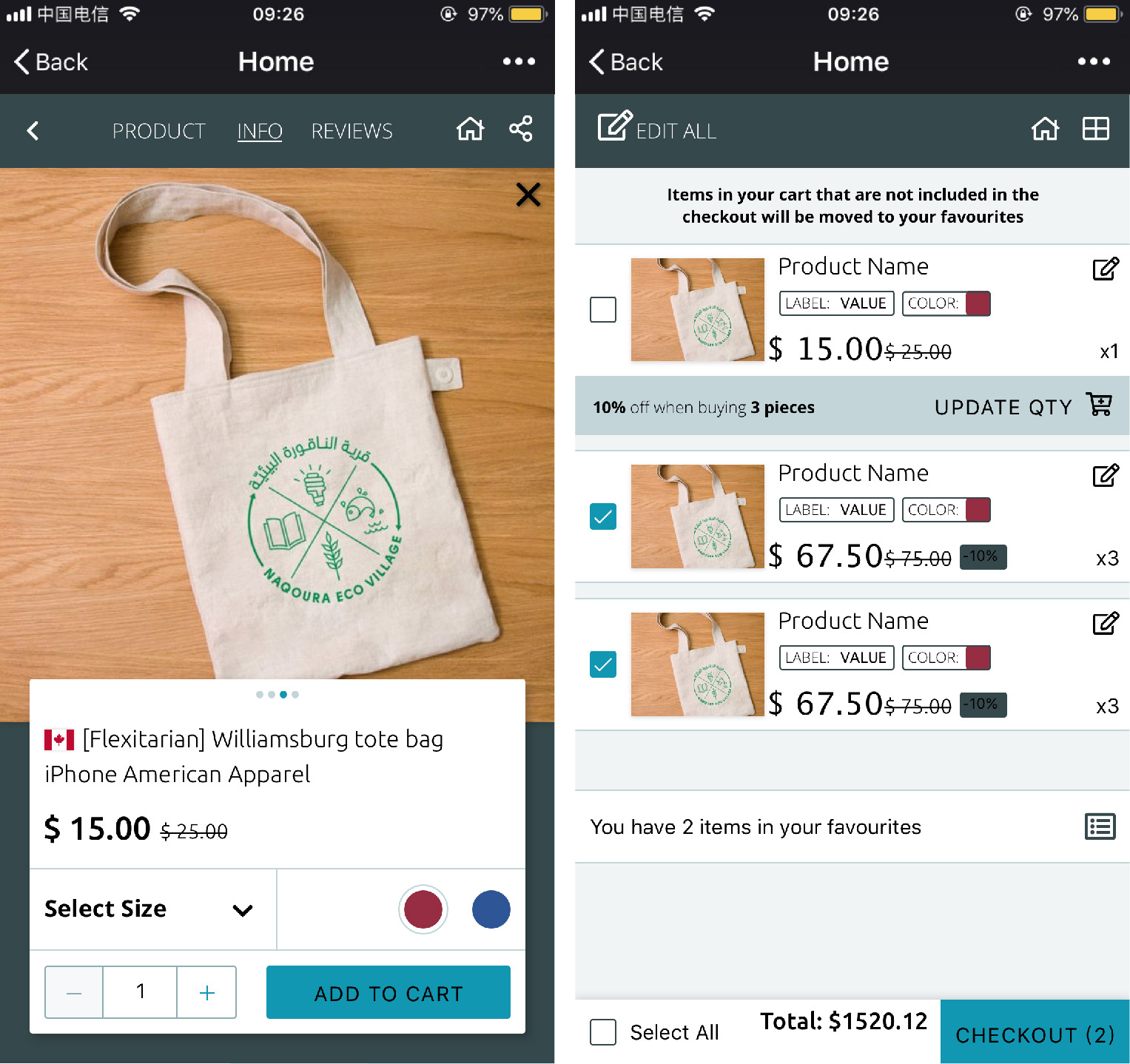Click the favourites list icon
The width and height of the screenshot is (1130, 1064).
click(1100, 826)
